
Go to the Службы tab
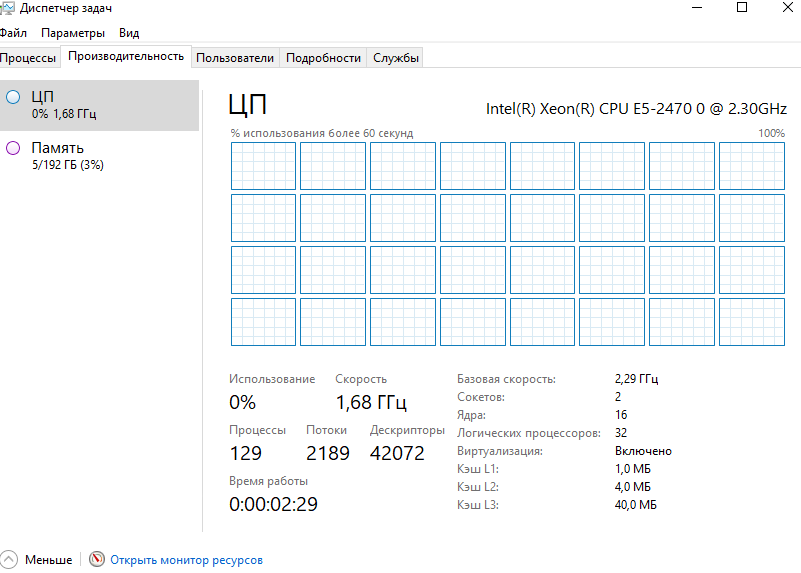396,58
